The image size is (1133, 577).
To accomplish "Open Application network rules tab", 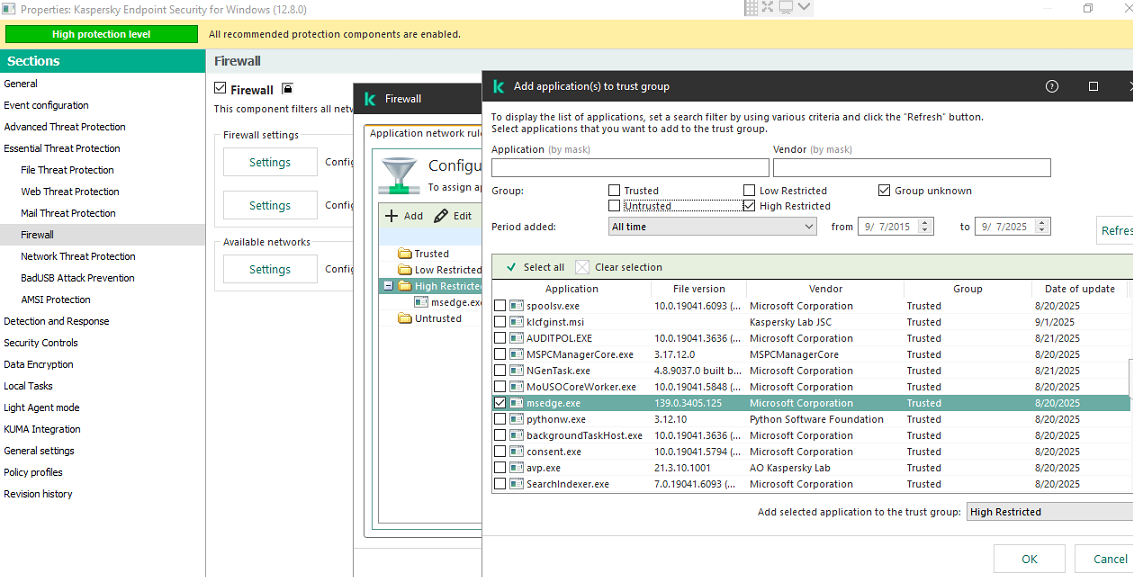I will (424, 134).
